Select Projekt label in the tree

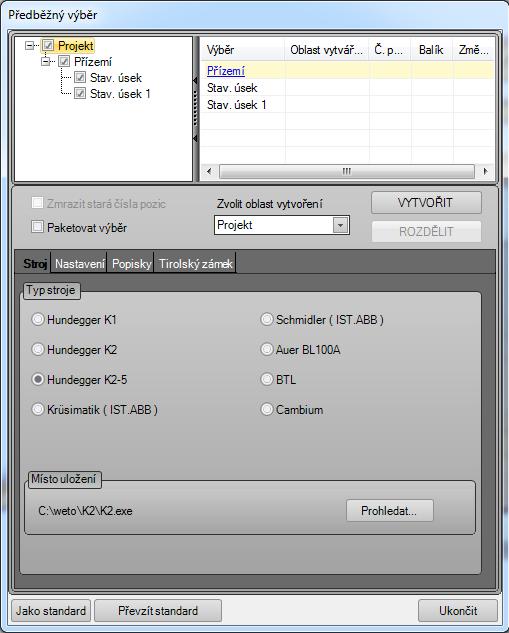pos(76,46)
